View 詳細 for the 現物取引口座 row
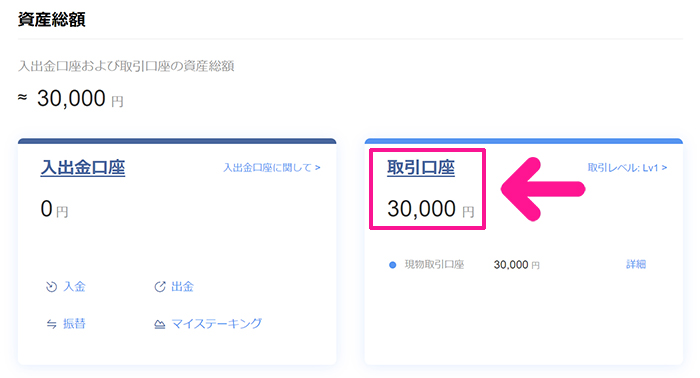Screen dimensions: 700x378 636,264
